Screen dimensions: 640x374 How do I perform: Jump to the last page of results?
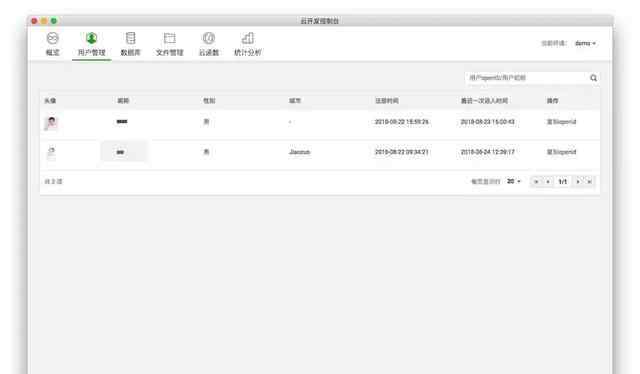click(589, 182)
